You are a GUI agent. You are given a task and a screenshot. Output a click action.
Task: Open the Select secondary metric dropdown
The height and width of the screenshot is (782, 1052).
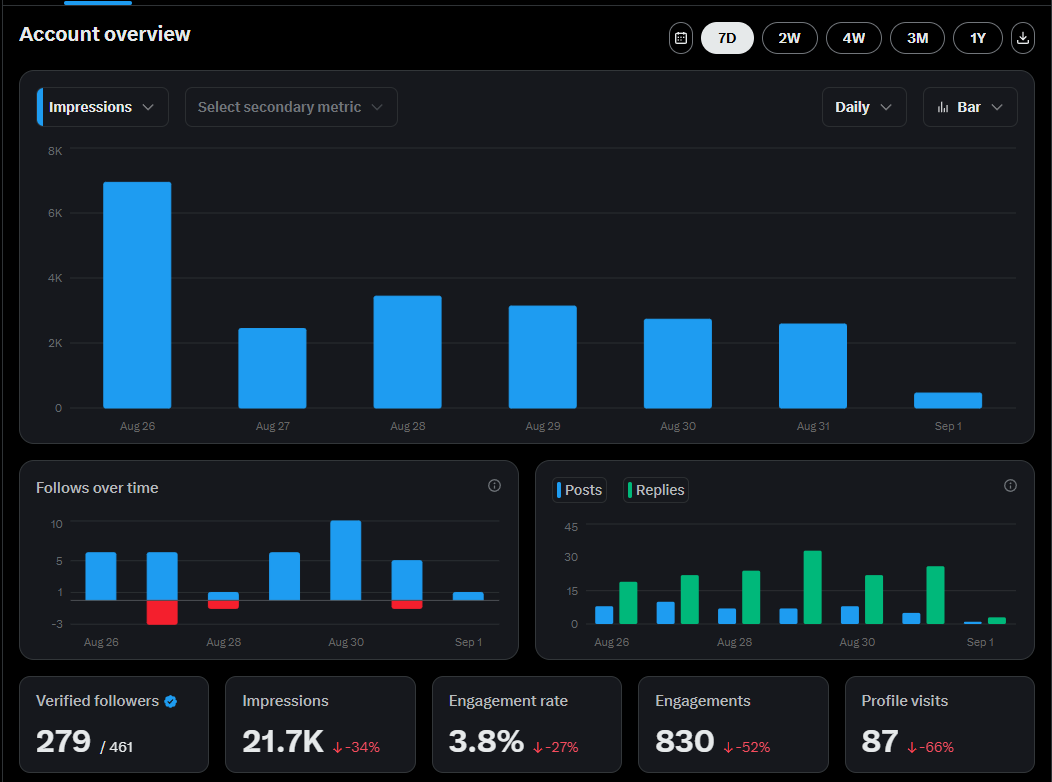[291, 107]
